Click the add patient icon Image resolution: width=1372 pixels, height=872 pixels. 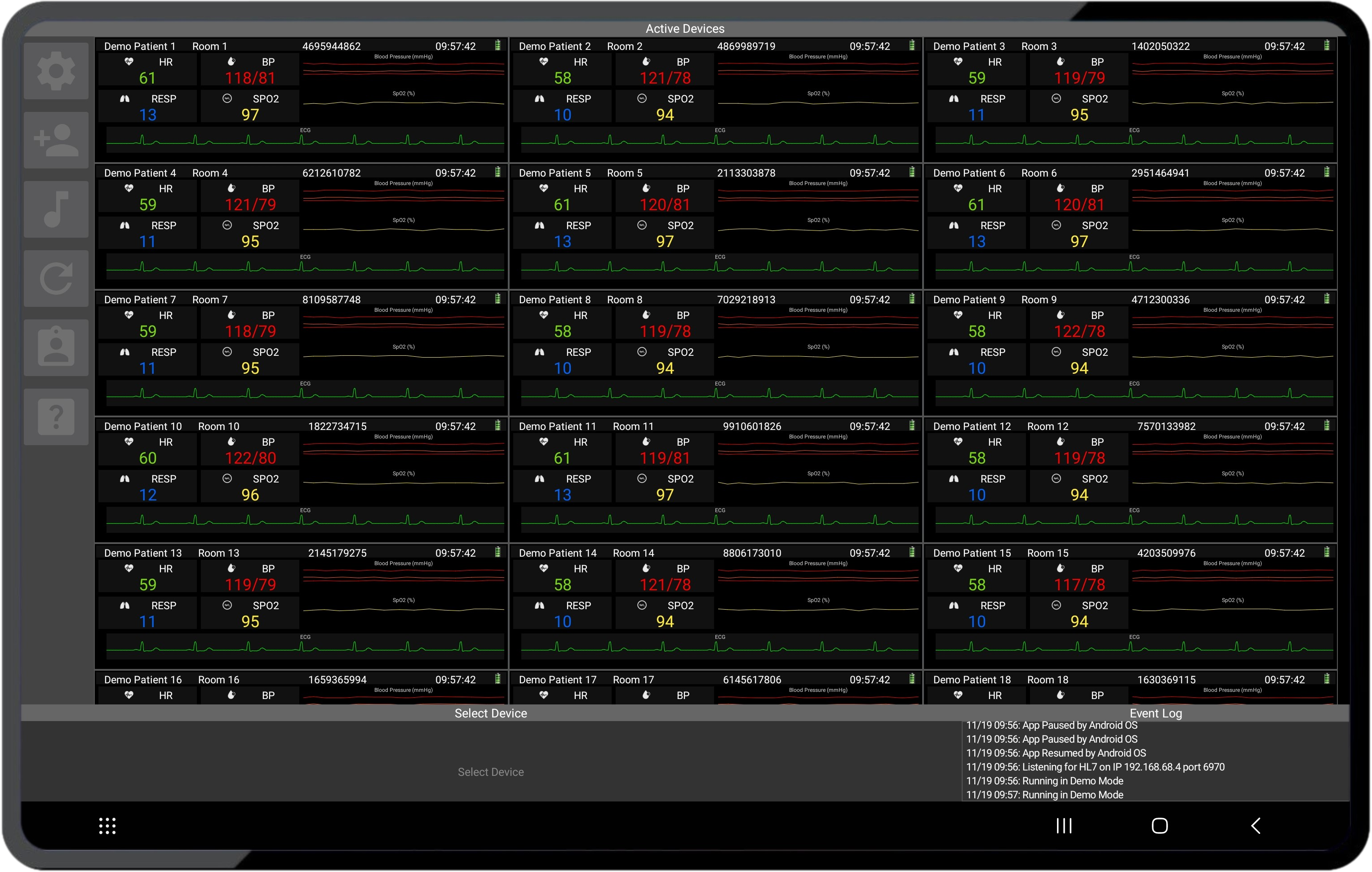(x=55, y=140)
